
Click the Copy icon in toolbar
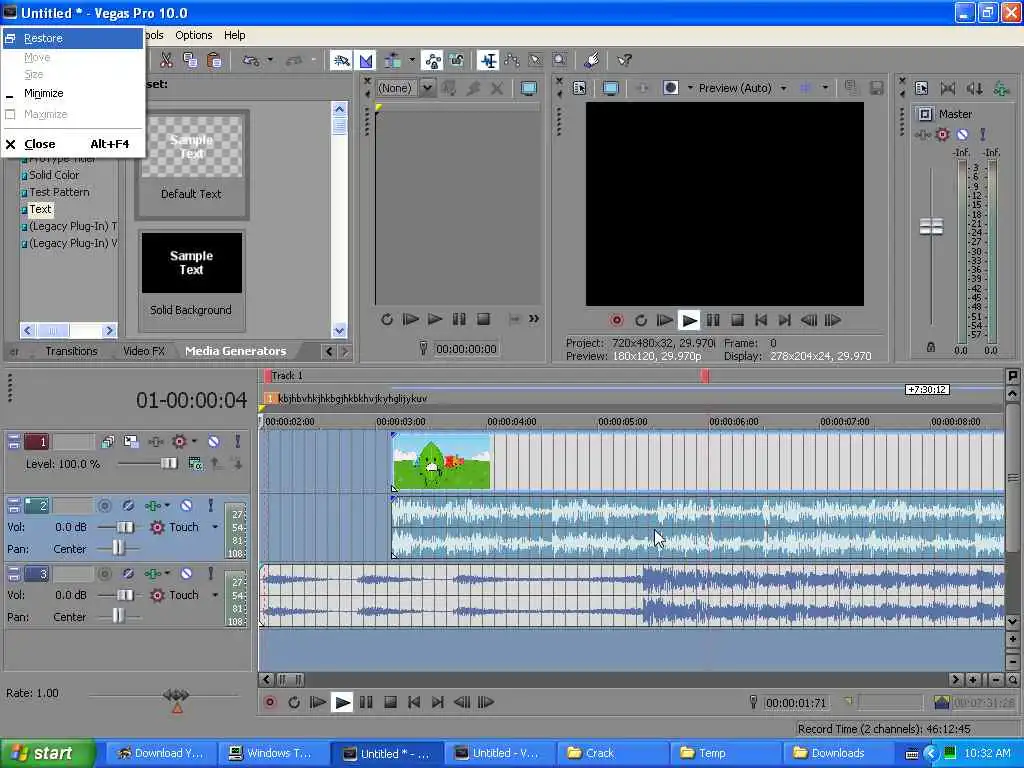(190, 61)
